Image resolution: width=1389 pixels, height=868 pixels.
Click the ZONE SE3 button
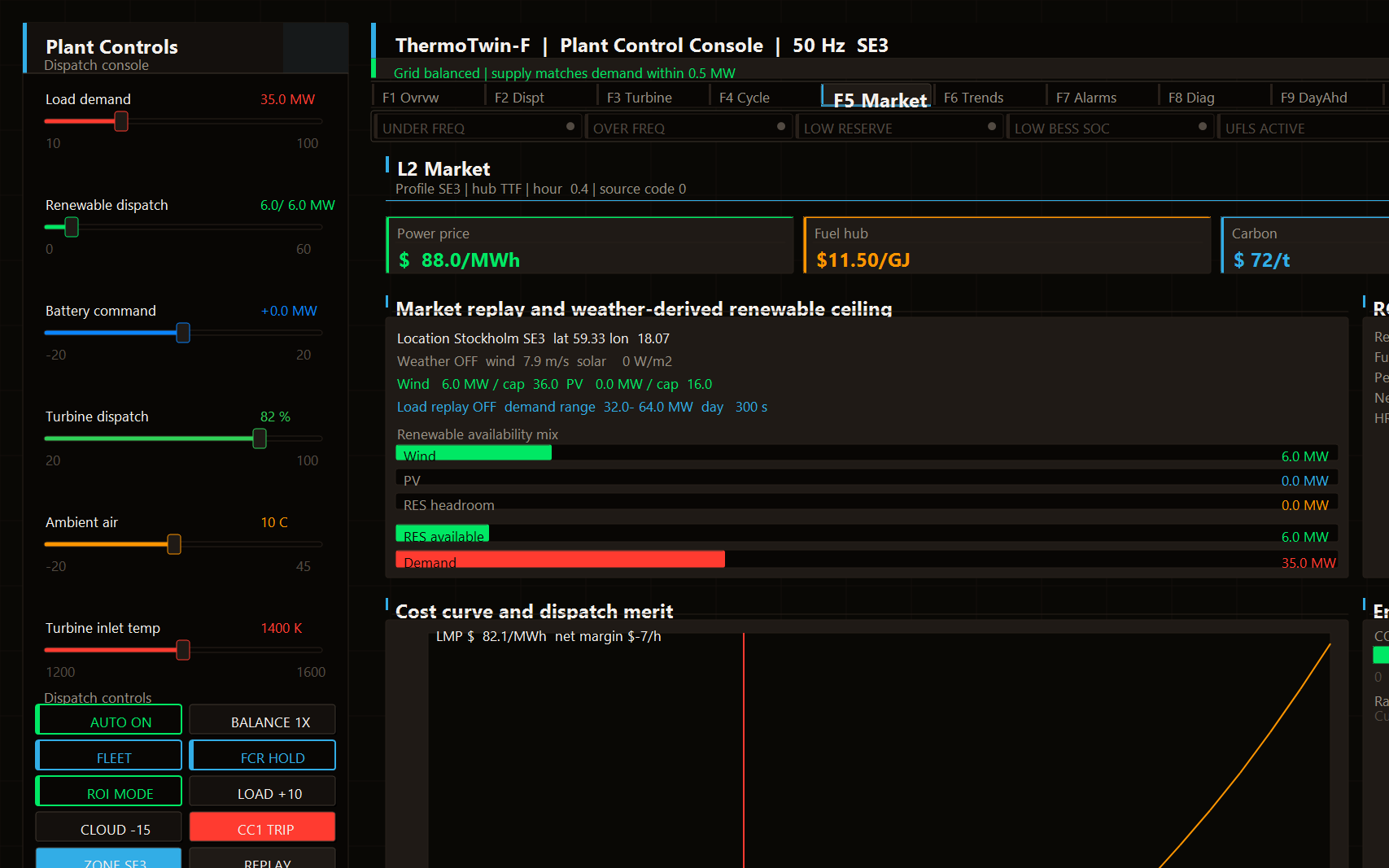(x=109, y=858)
